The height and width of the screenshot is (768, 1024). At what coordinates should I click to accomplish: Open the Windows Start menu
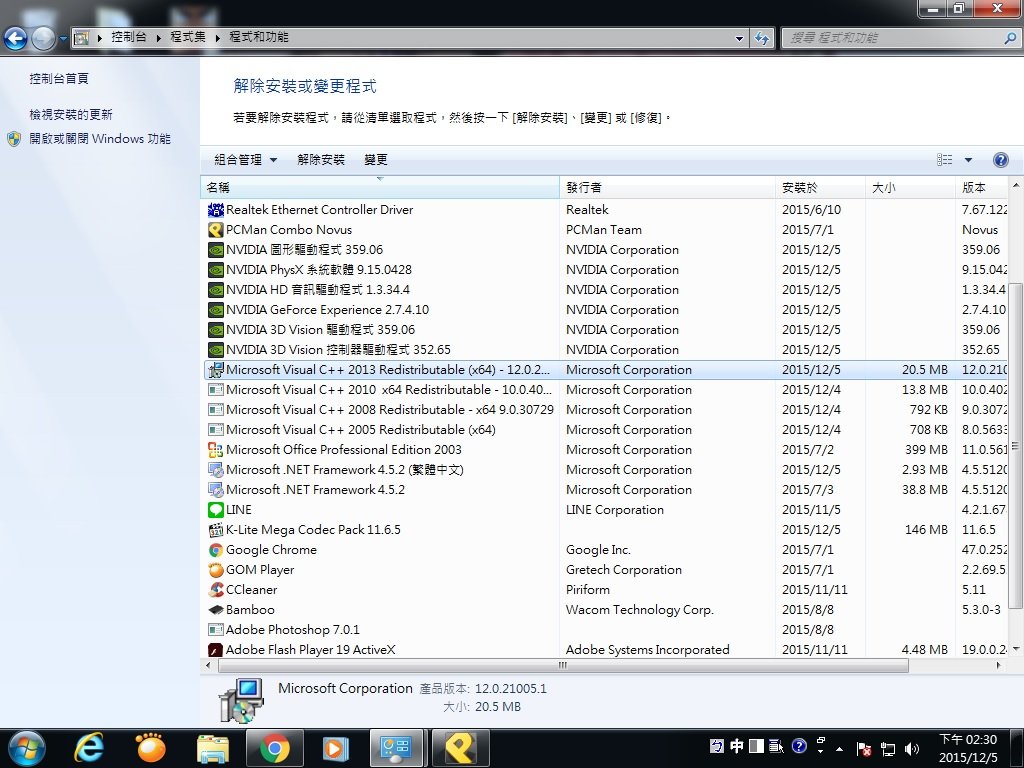coord(26,748)
